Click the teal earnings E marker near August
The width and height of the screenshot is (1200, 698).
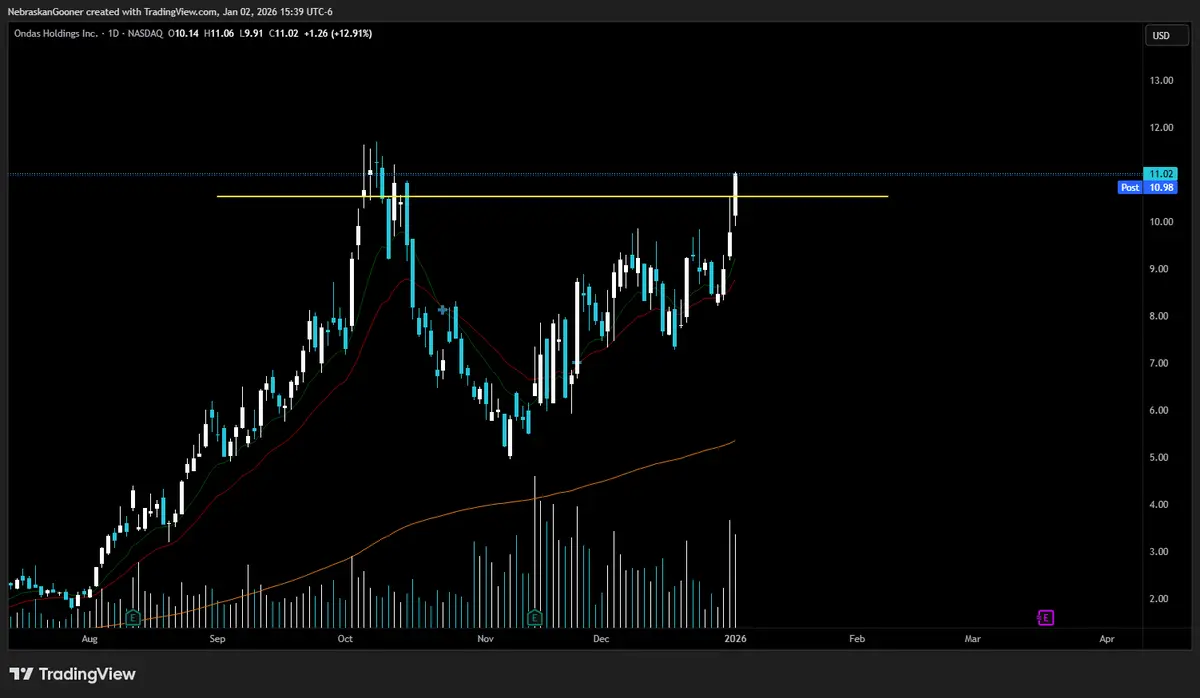pyautogui.click(x=132, y=617)
